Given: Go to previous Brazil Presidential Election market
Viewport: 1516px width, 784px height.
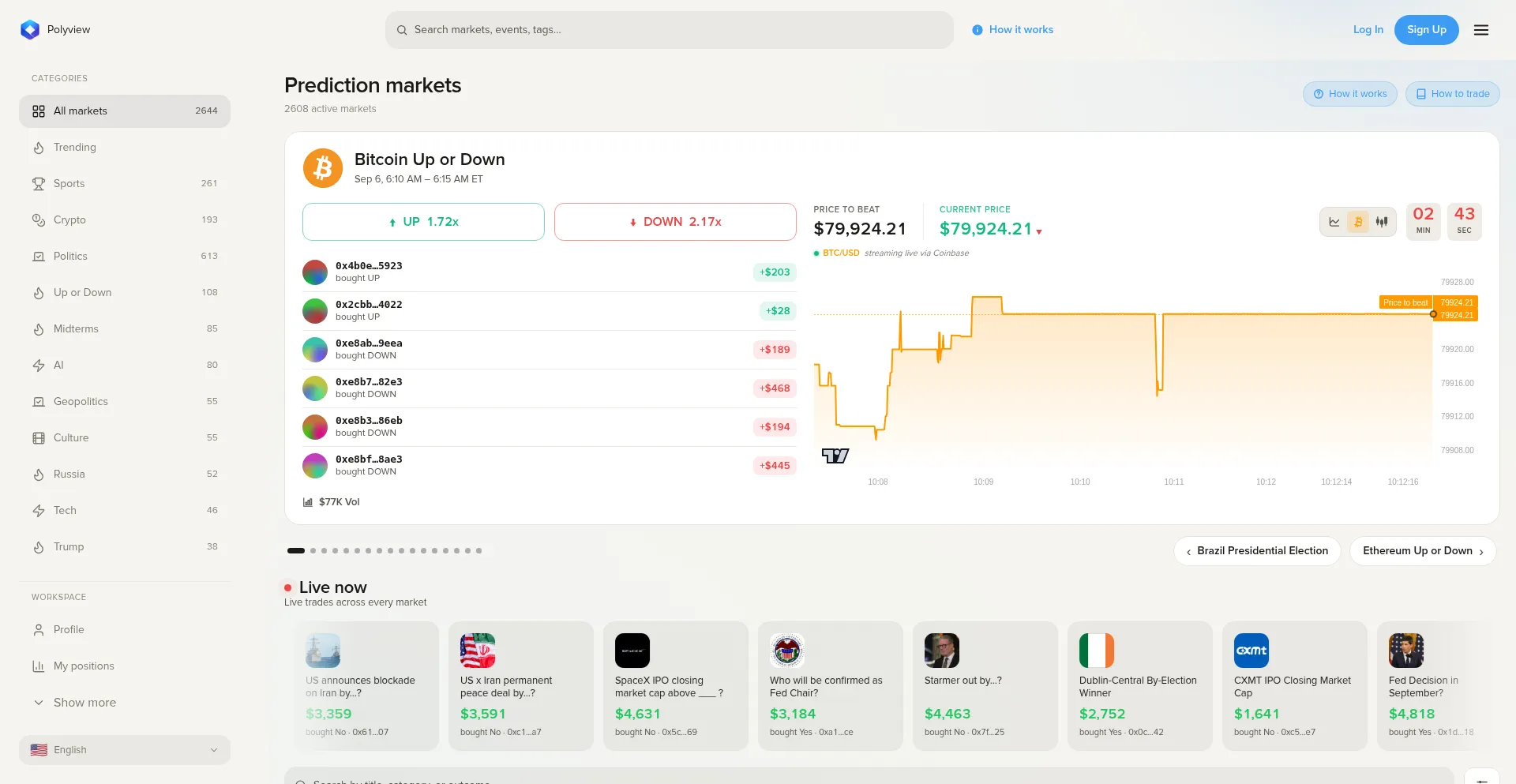Looking at the screenshot, I should coord(1257,551).
